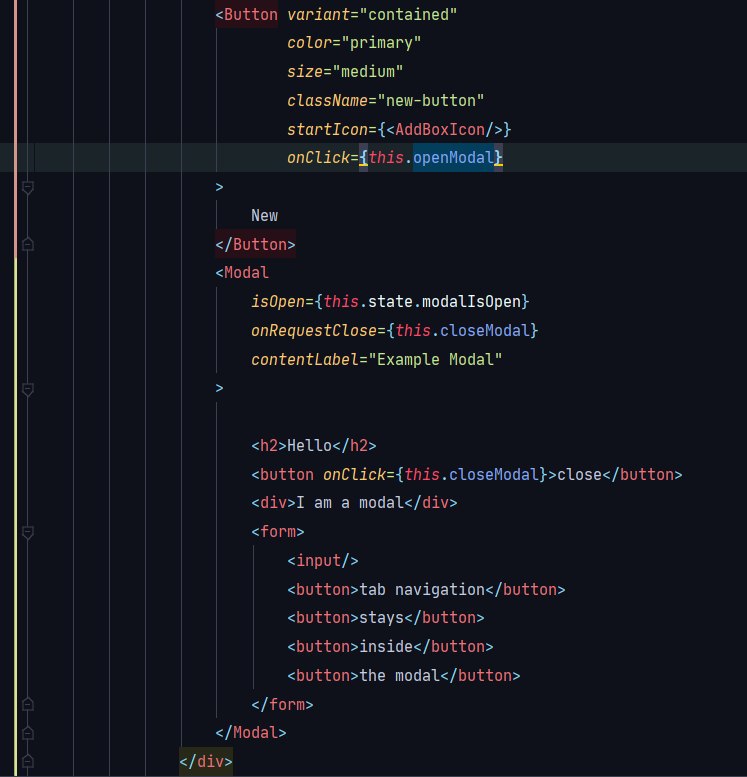
Task: Click the fold end marker beside final </div>
Action: point(28,761)
